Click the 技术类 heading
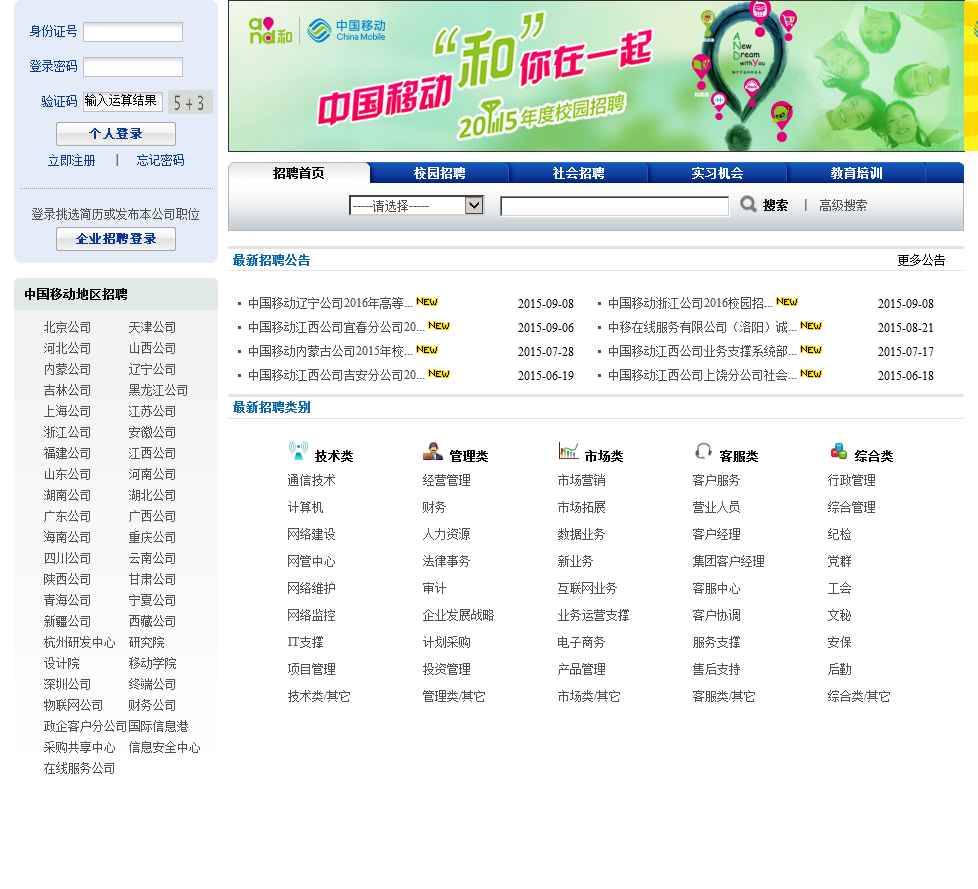Screen dimensions: 978x889 pyautogui.click(x=334, y=456)
